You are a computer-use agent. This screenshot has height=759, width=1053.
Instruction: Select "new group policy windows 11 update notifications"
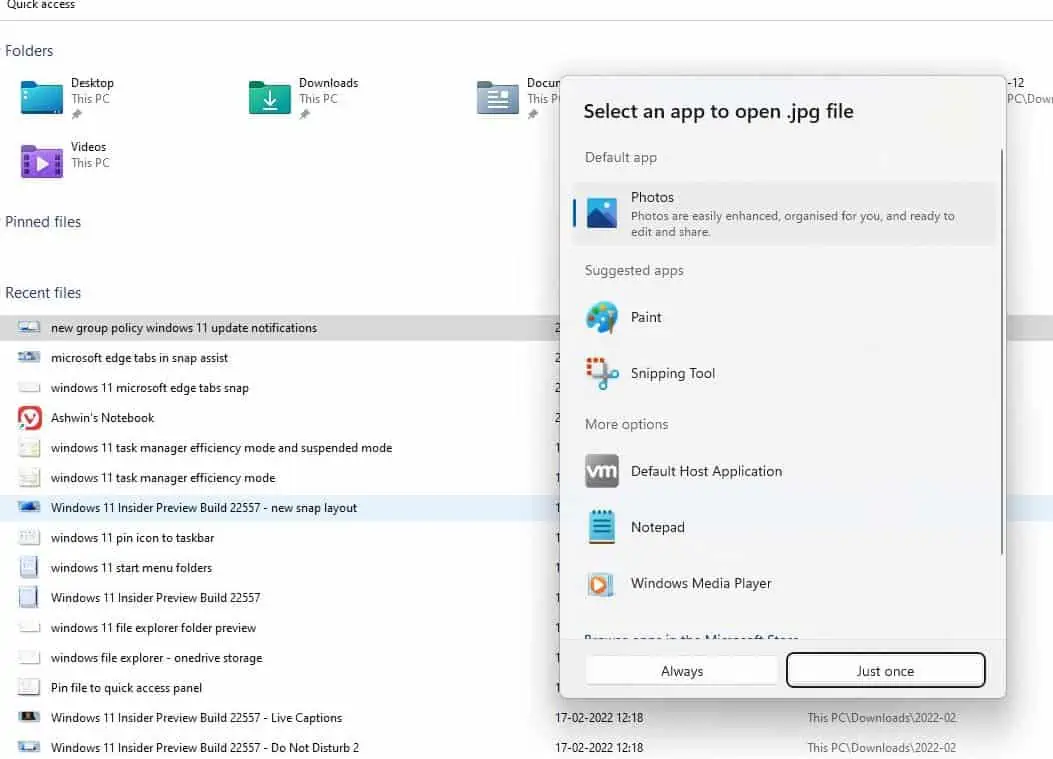pos(184,328)
